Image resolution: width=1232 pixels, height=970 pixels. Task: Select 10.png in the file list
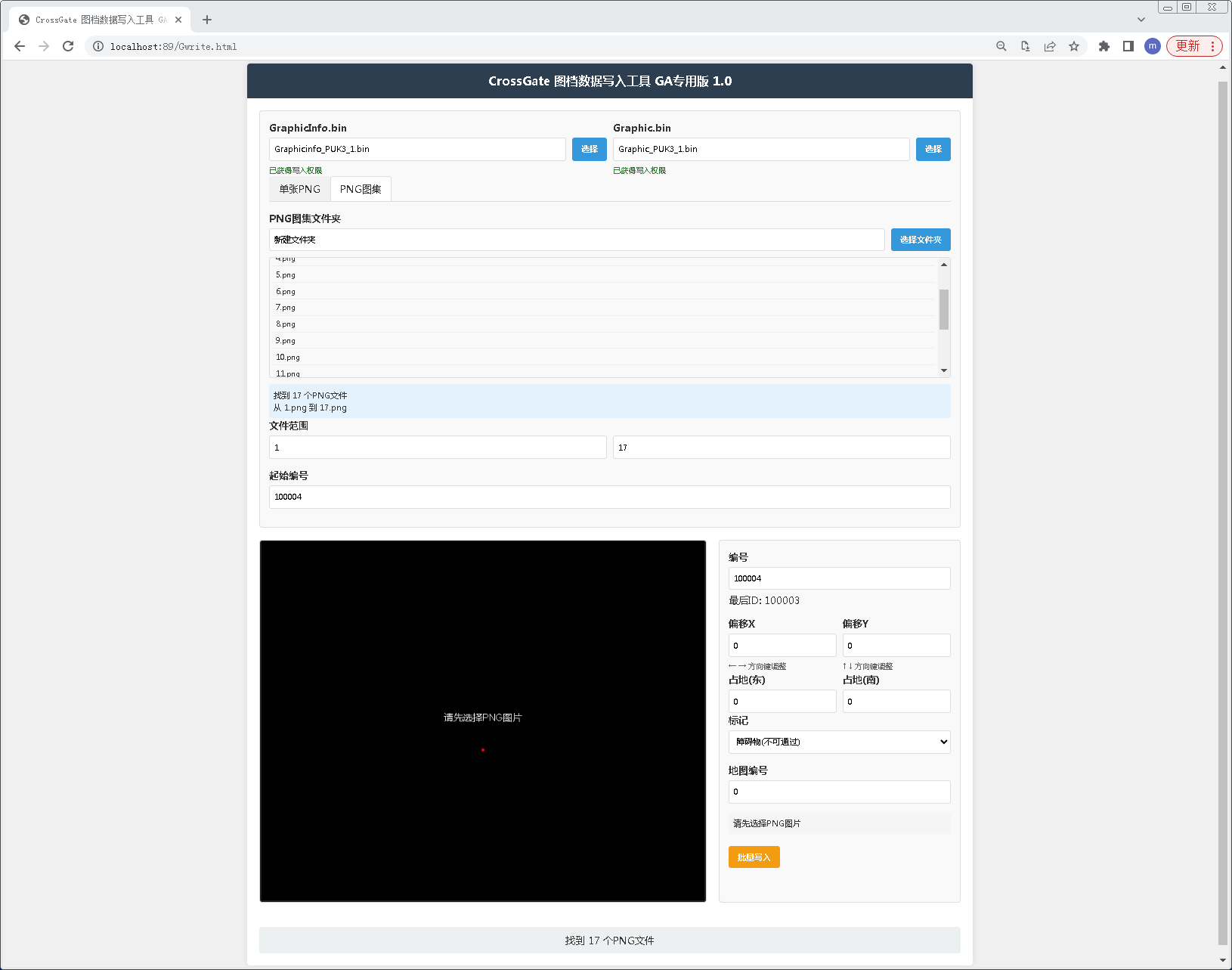(x=603, y=358)
